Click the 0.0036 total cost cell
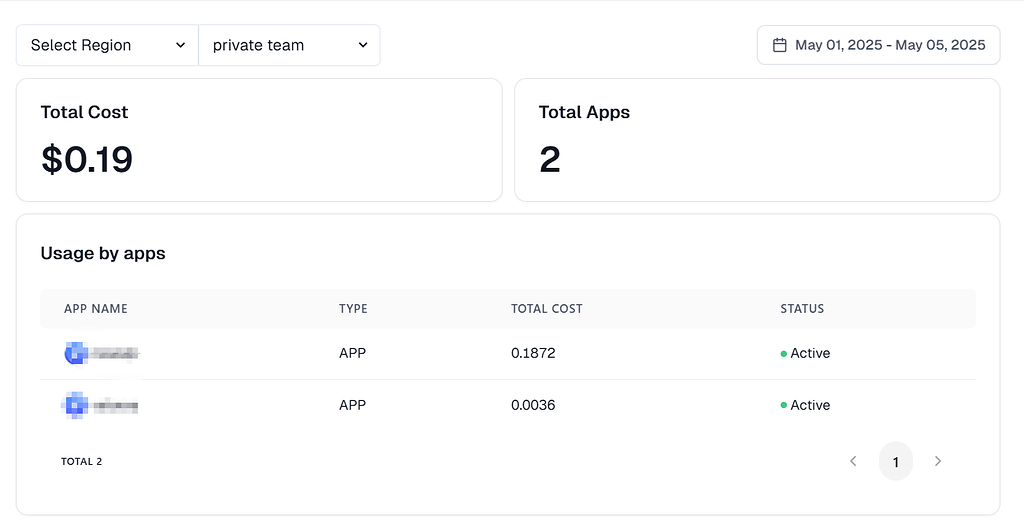 (533, 405)
